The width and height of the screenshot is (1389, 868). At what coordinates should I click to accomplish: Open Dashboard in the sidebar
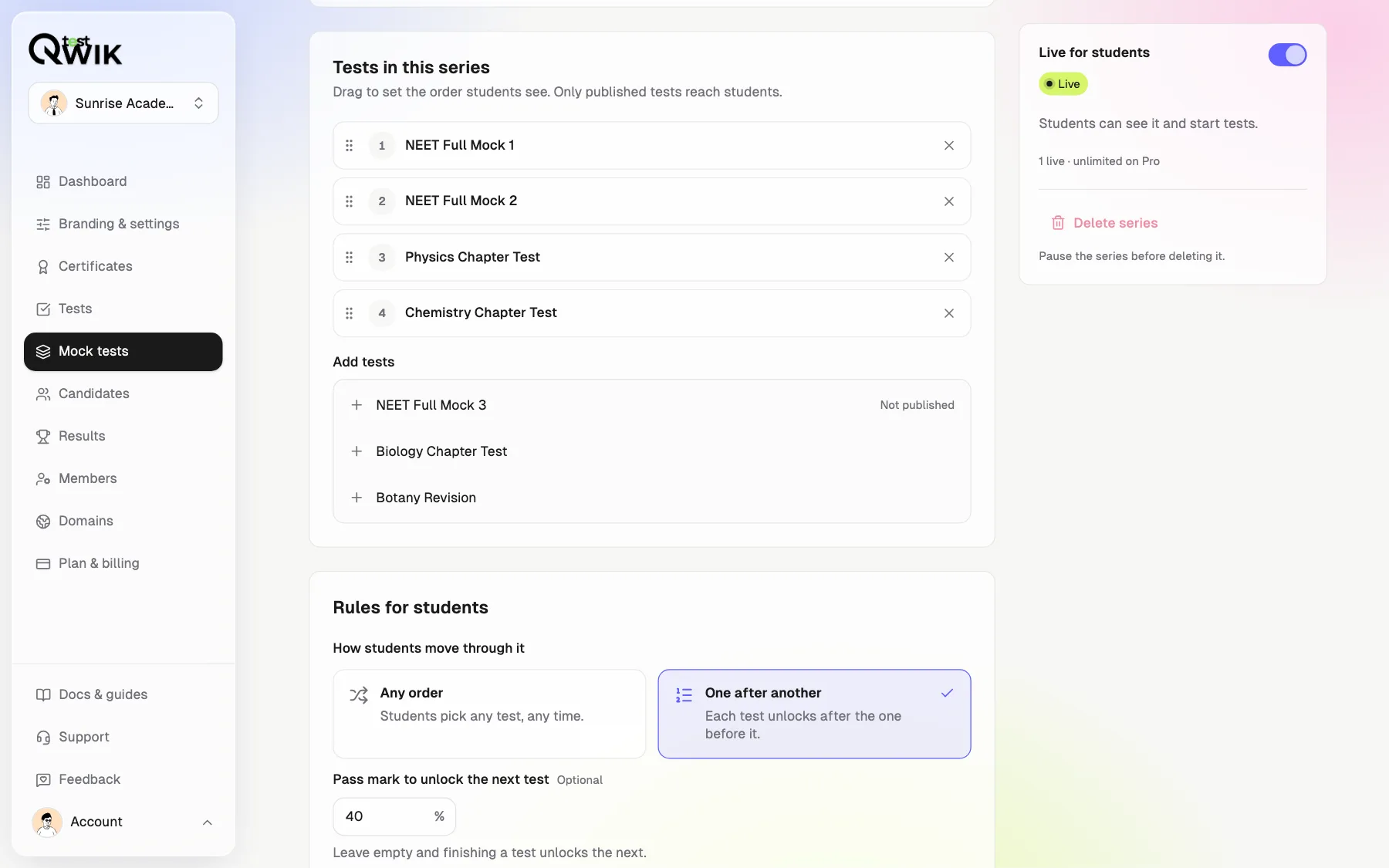pos(123,182)
